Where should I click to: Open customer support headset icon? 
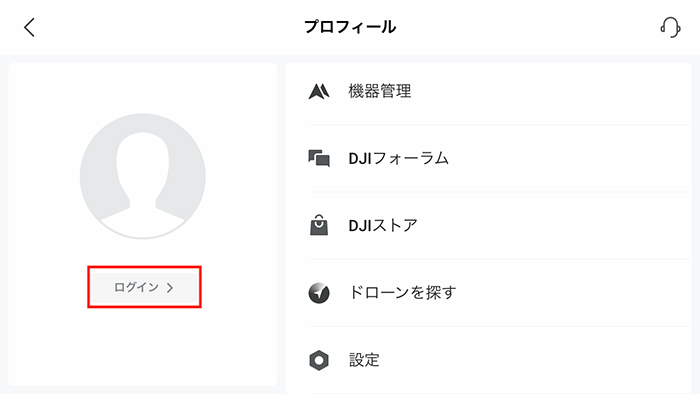[670, 27]
